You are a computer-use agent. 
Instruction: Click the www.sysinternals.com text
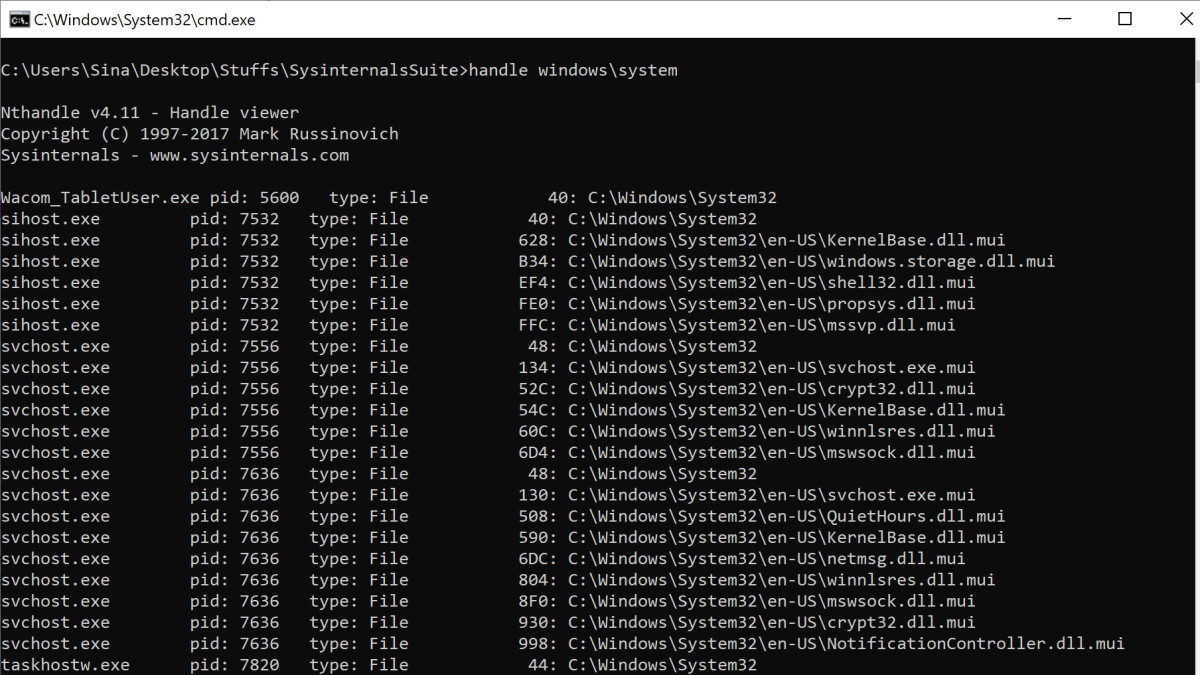point(249,155)
